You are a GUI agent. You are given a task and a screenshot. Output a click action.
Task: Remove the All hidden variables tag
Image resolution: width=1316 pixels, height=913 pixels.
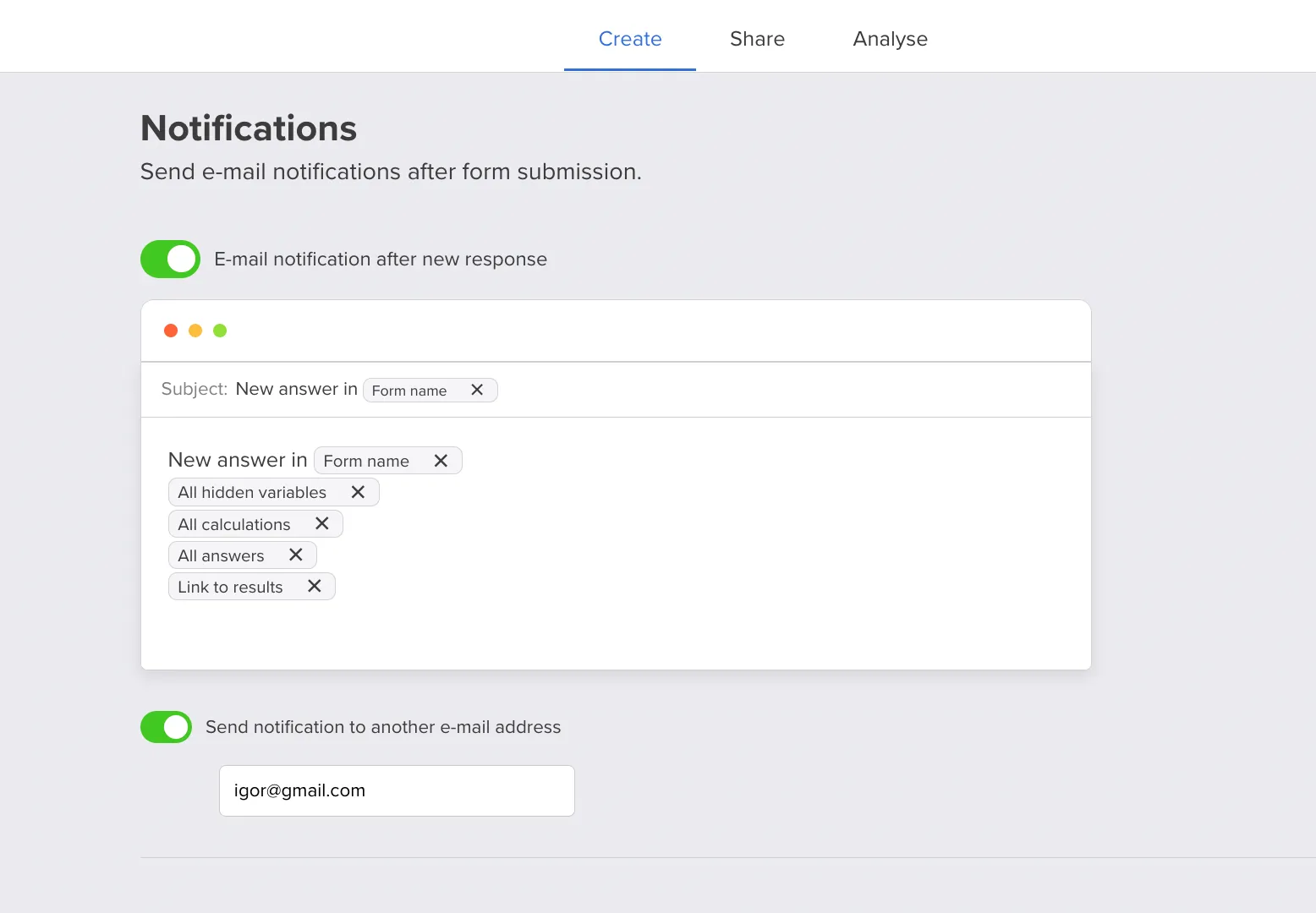coord(358,491)
